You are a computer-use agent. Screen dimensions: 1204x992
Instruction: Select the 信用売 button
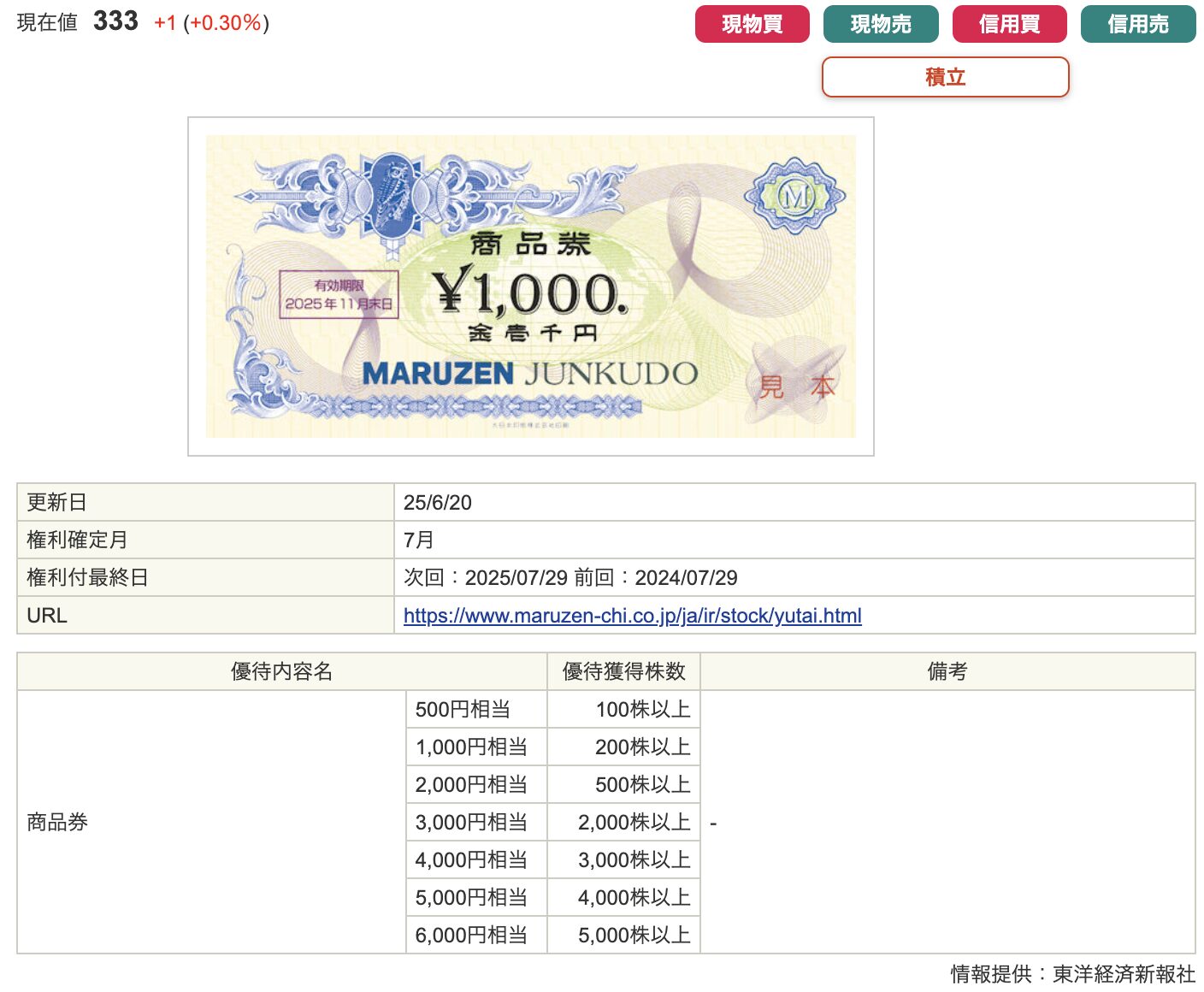(x=1138, y=24)
